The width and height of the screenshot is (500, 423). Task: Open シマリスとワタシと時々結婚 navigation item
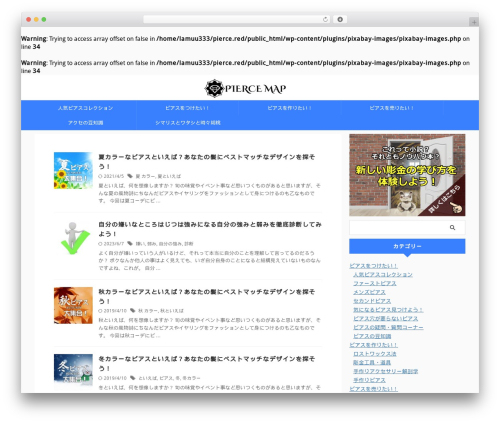188,123
